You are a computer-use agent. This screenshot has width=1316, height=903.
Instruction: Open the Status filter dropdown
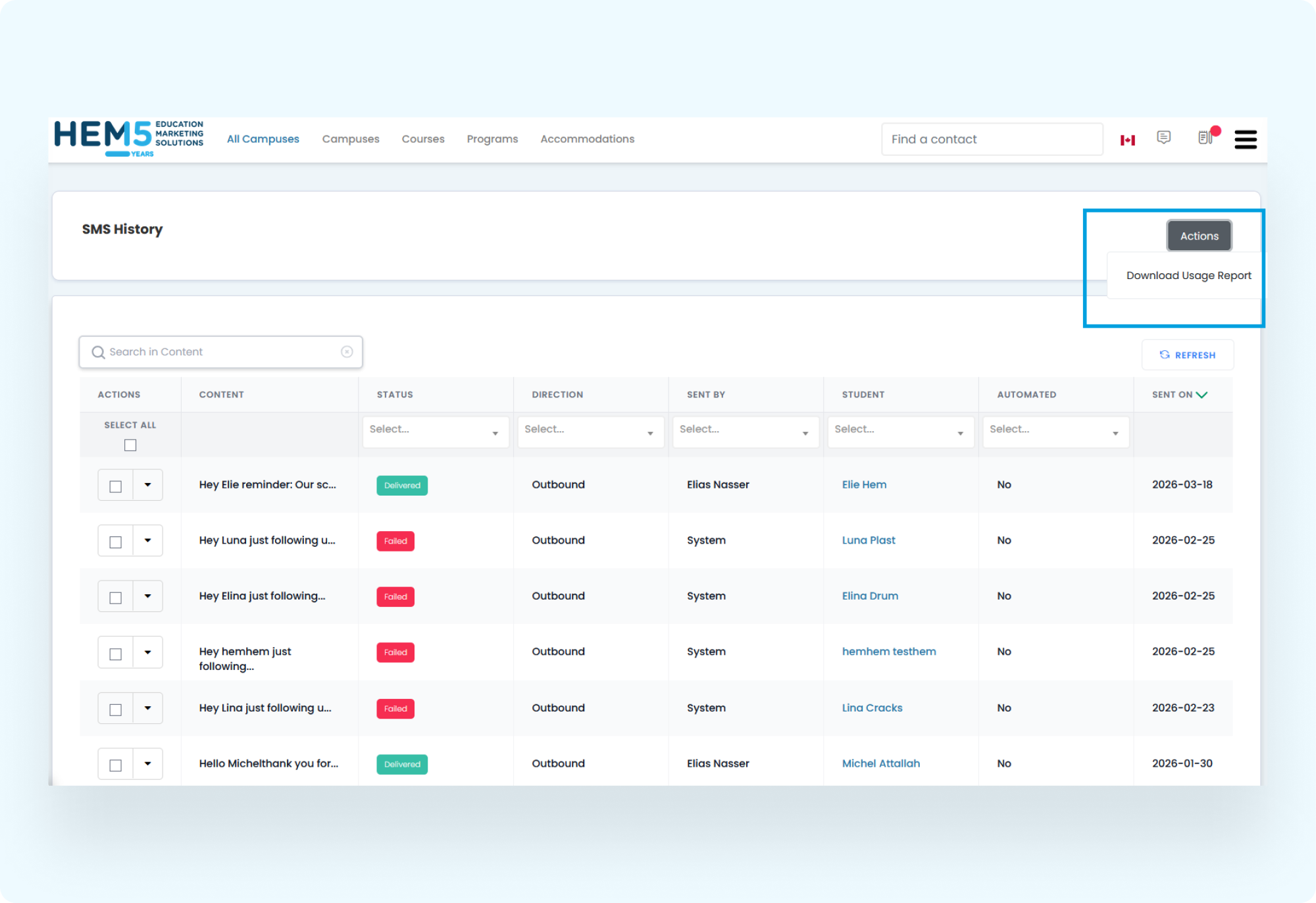435,431
